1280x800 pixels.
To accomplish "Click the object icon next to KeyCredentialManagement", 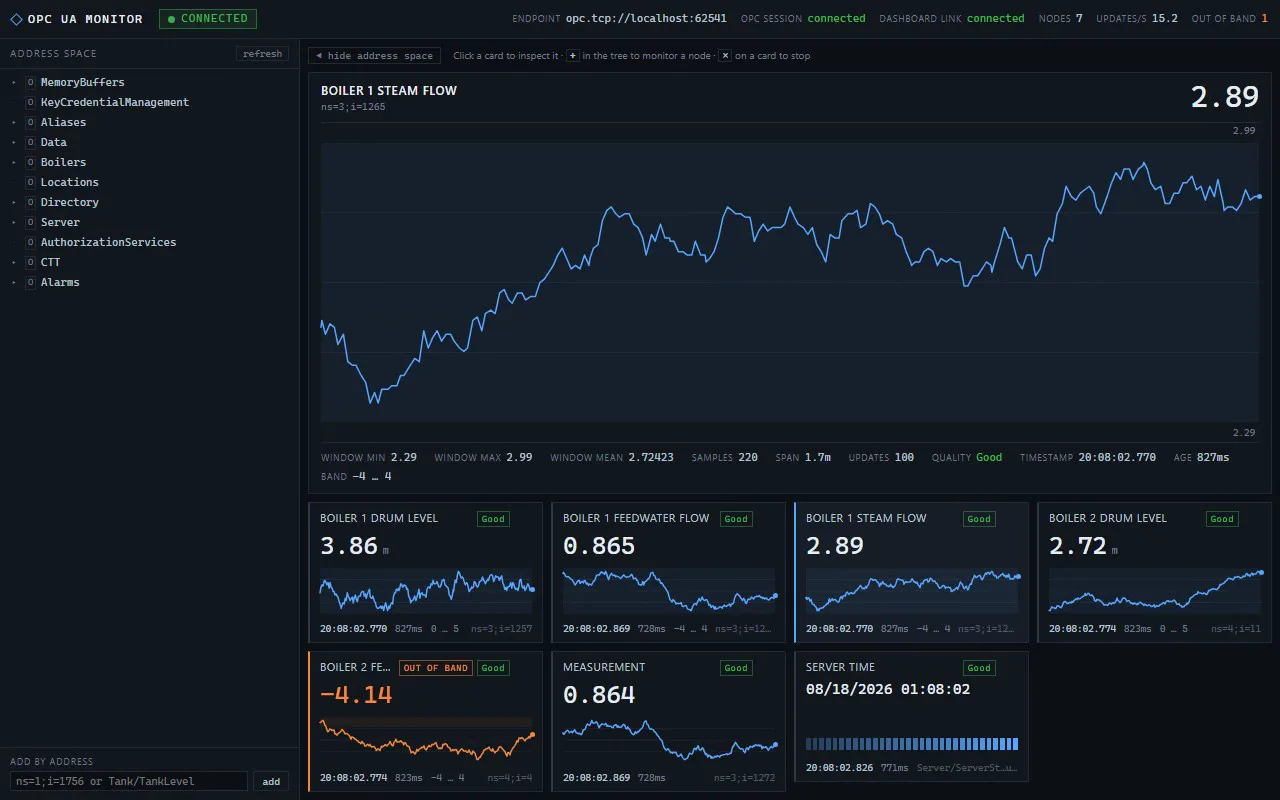I will tap(31, 102).
